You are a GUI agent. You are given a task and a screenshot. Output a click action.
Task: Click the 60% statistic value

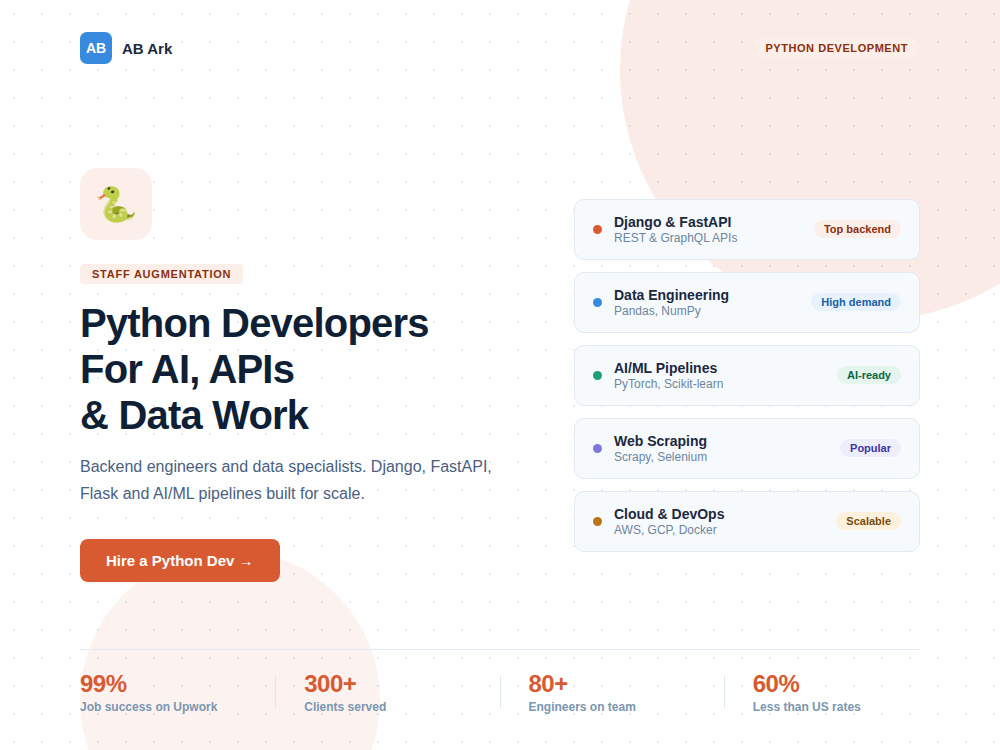[776, 684]
